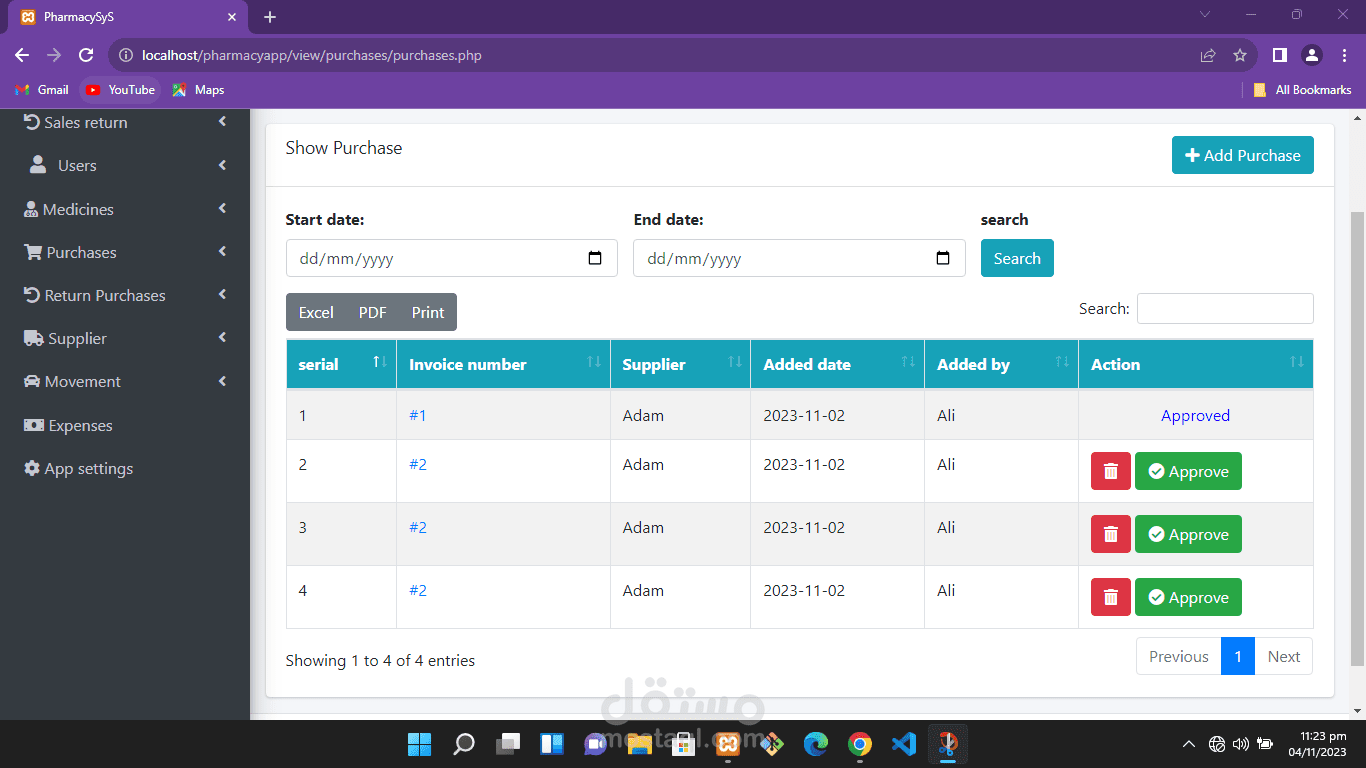
Task: Open the calendar picker in Start date field
Action: [595, 258]
